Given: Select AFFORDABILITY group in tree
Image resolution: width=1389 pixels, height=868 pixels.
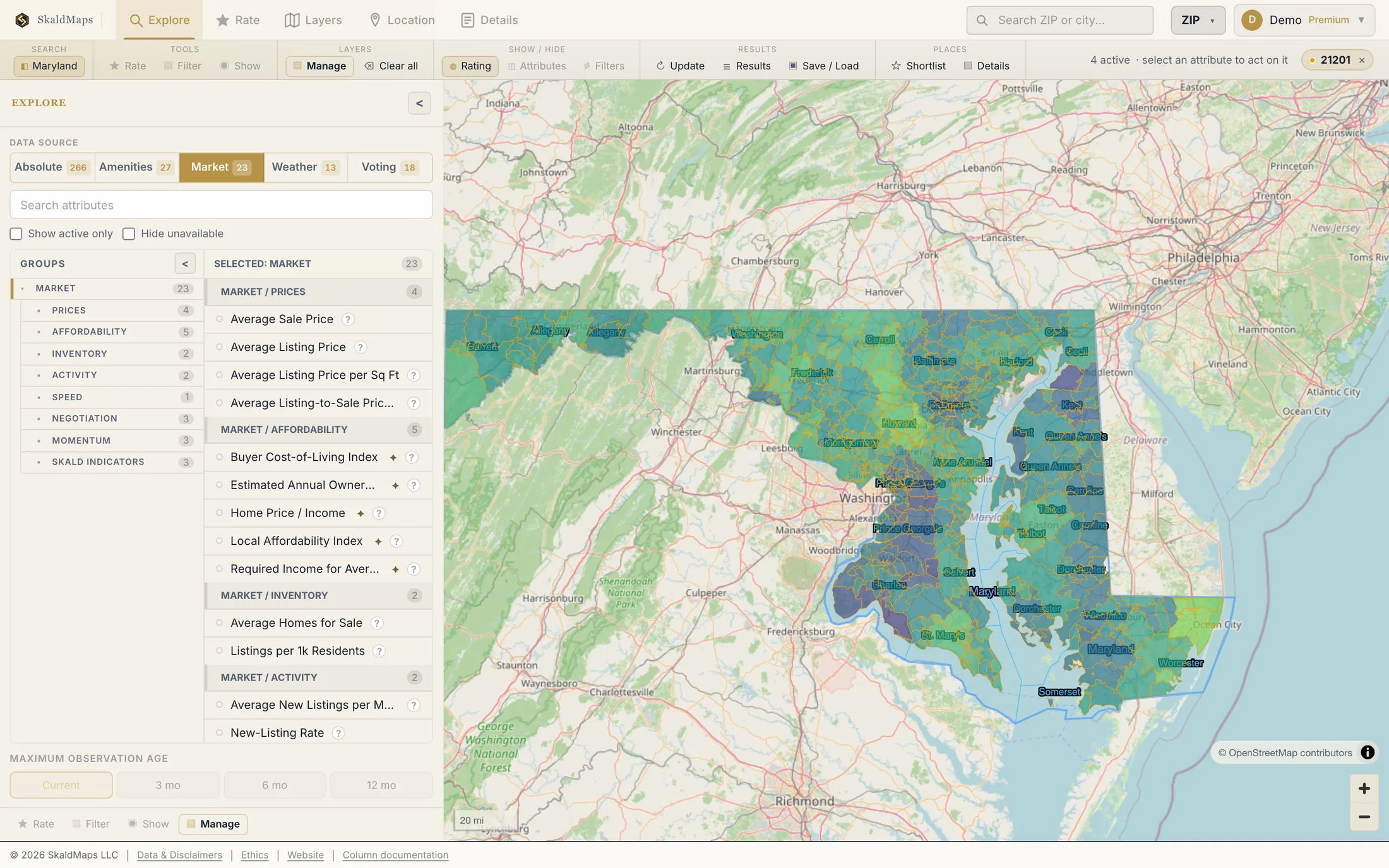Looking at the screenshot, I should click(112, 332).
